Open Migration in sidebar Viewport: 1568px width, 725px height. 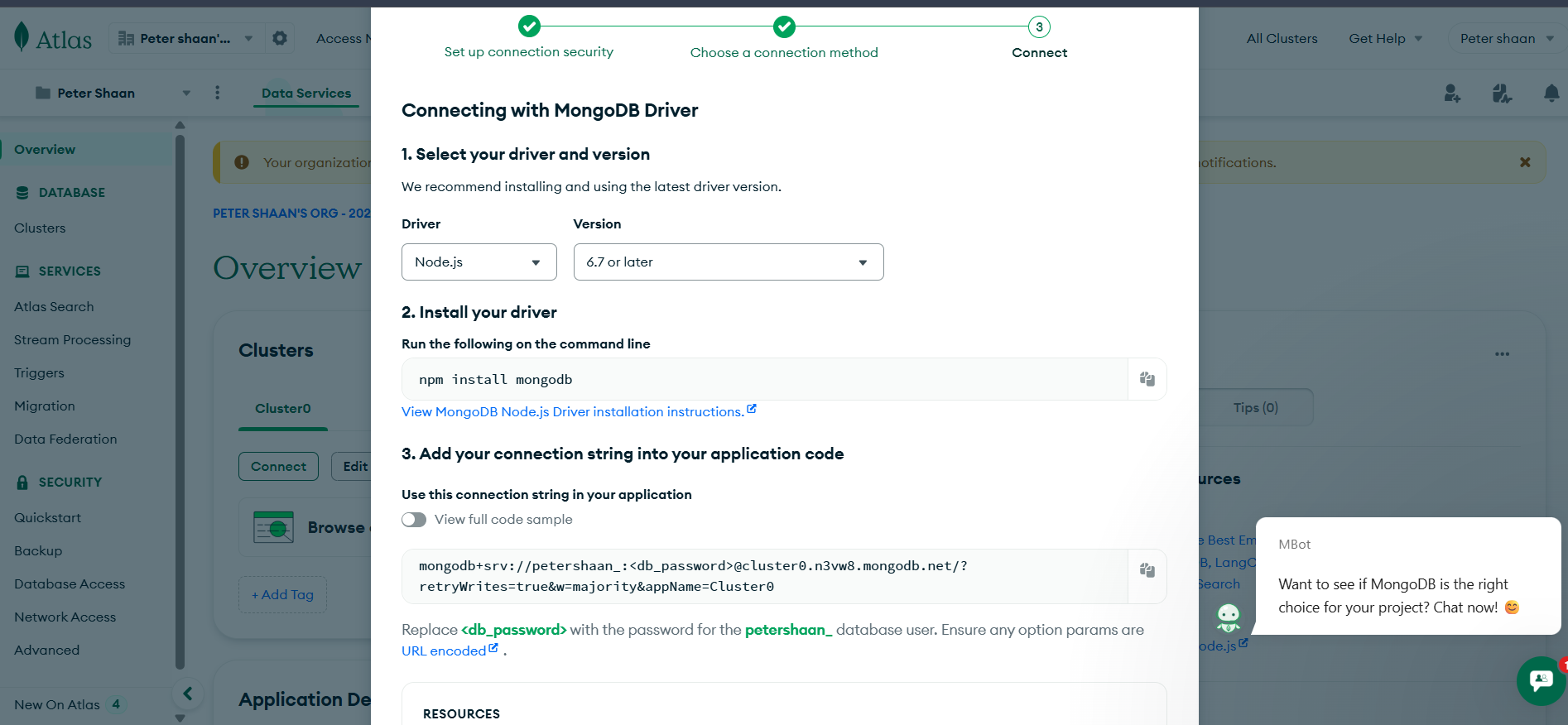[x=45, y=406]
